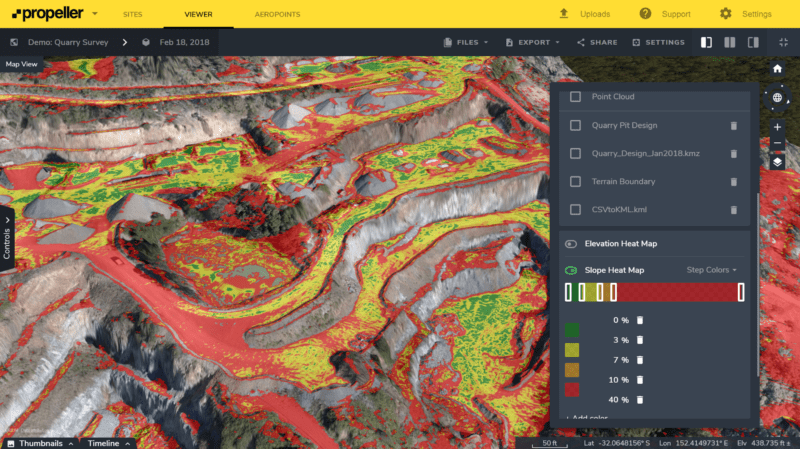Open the Export dropdown menu
Image resolution: width=800 pixels, height=449 pixels.
point(533,42)
